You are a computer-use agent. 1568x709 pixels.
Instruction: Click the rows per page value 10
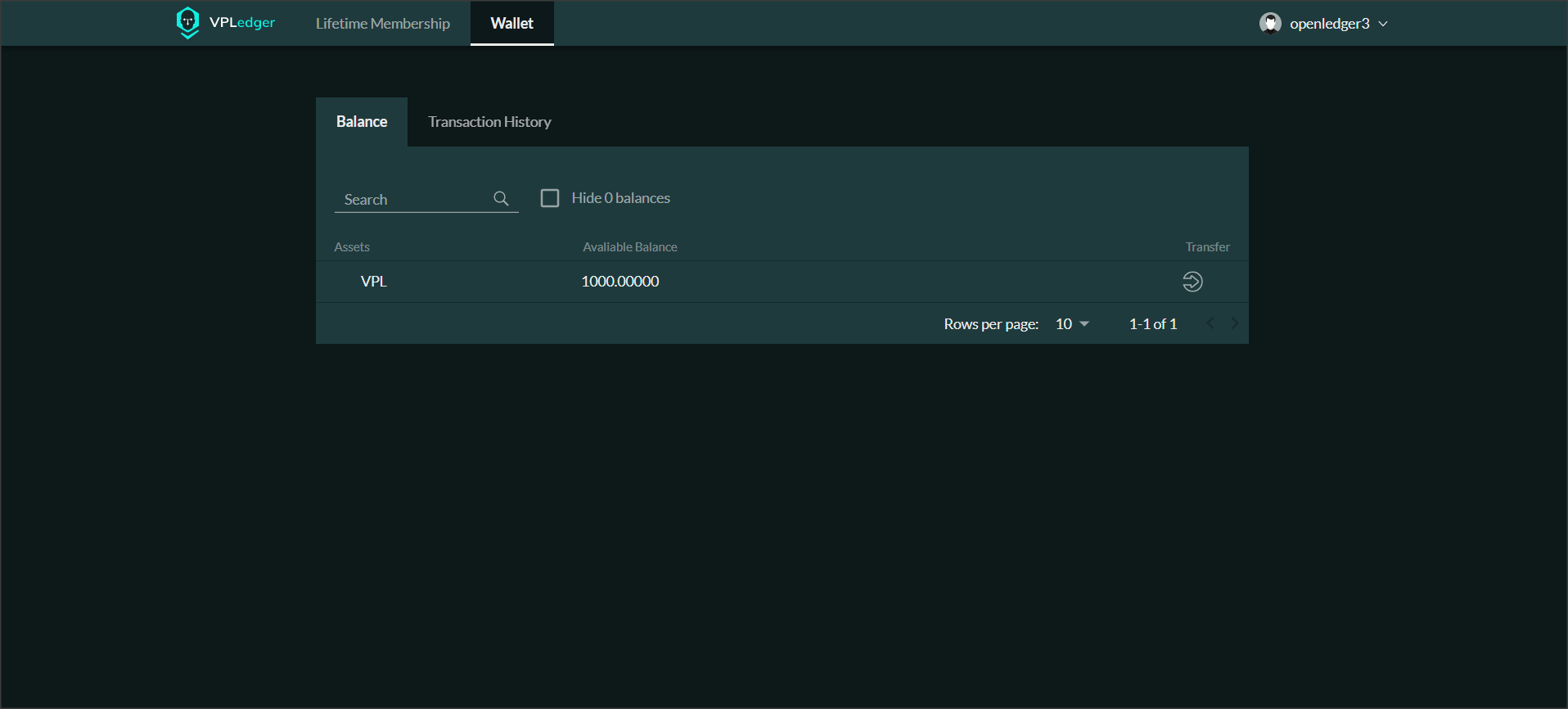point(1064,324)
